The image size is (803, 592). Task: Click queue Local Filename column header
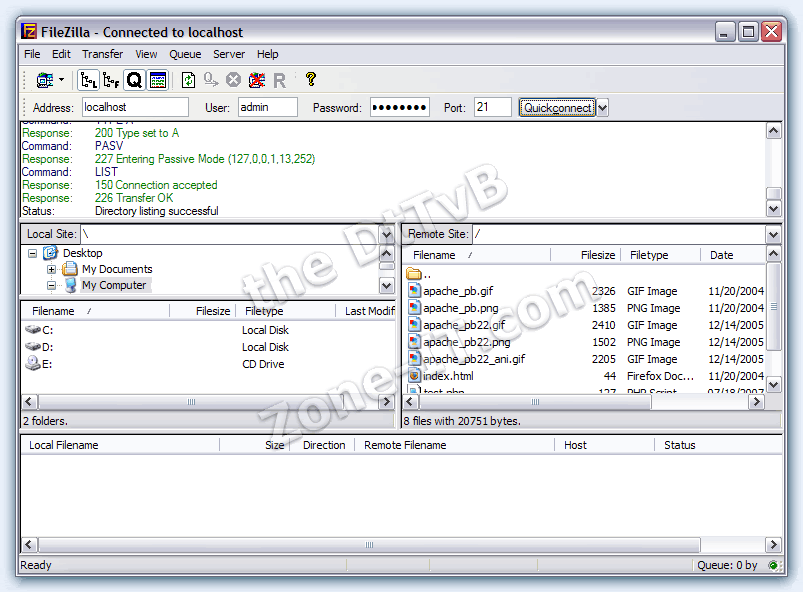(120, 445)
